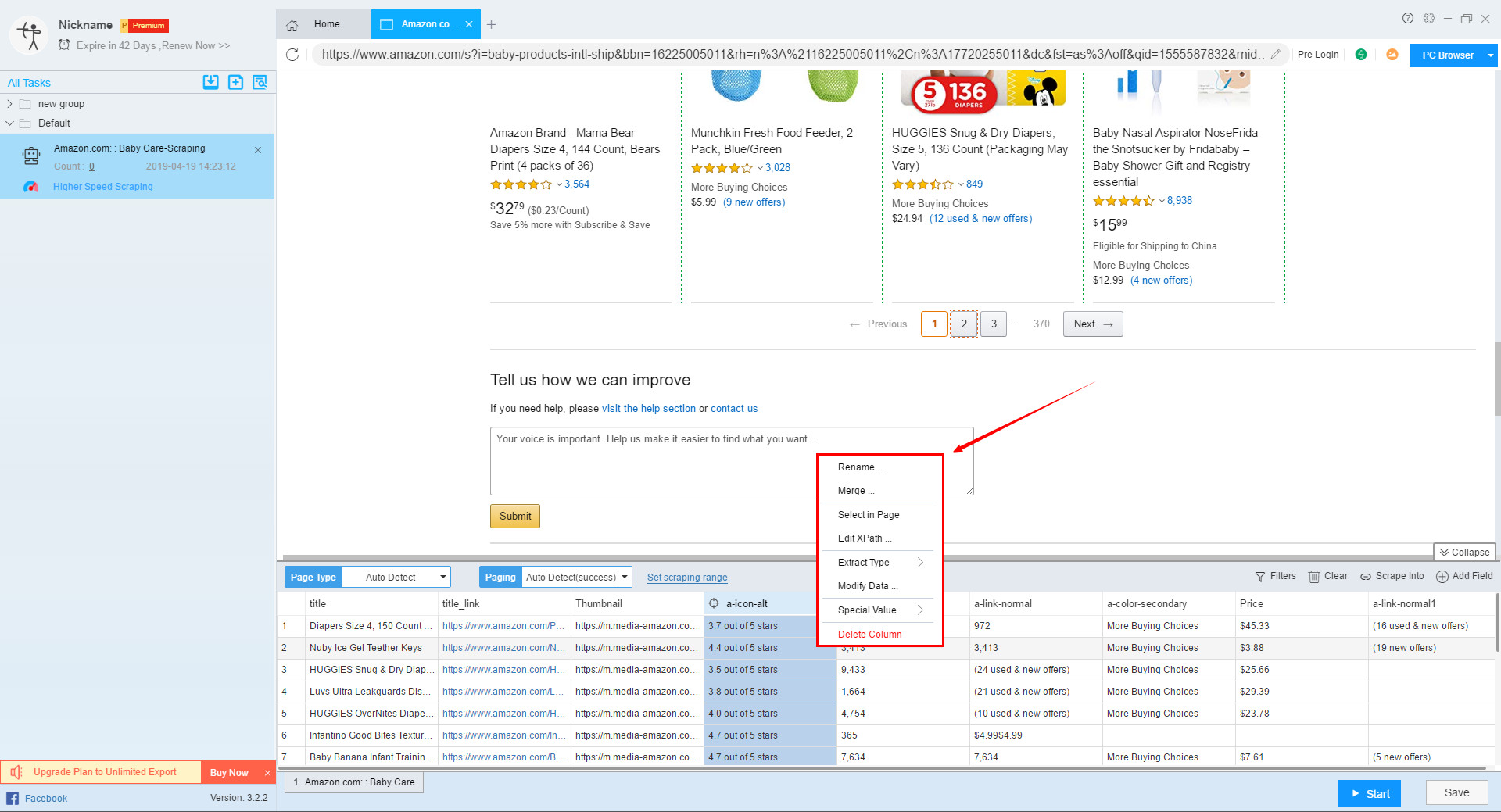This screenshot has width=1501, height=812.
Task: Click the Facebook icon
Action: [13, 799]
